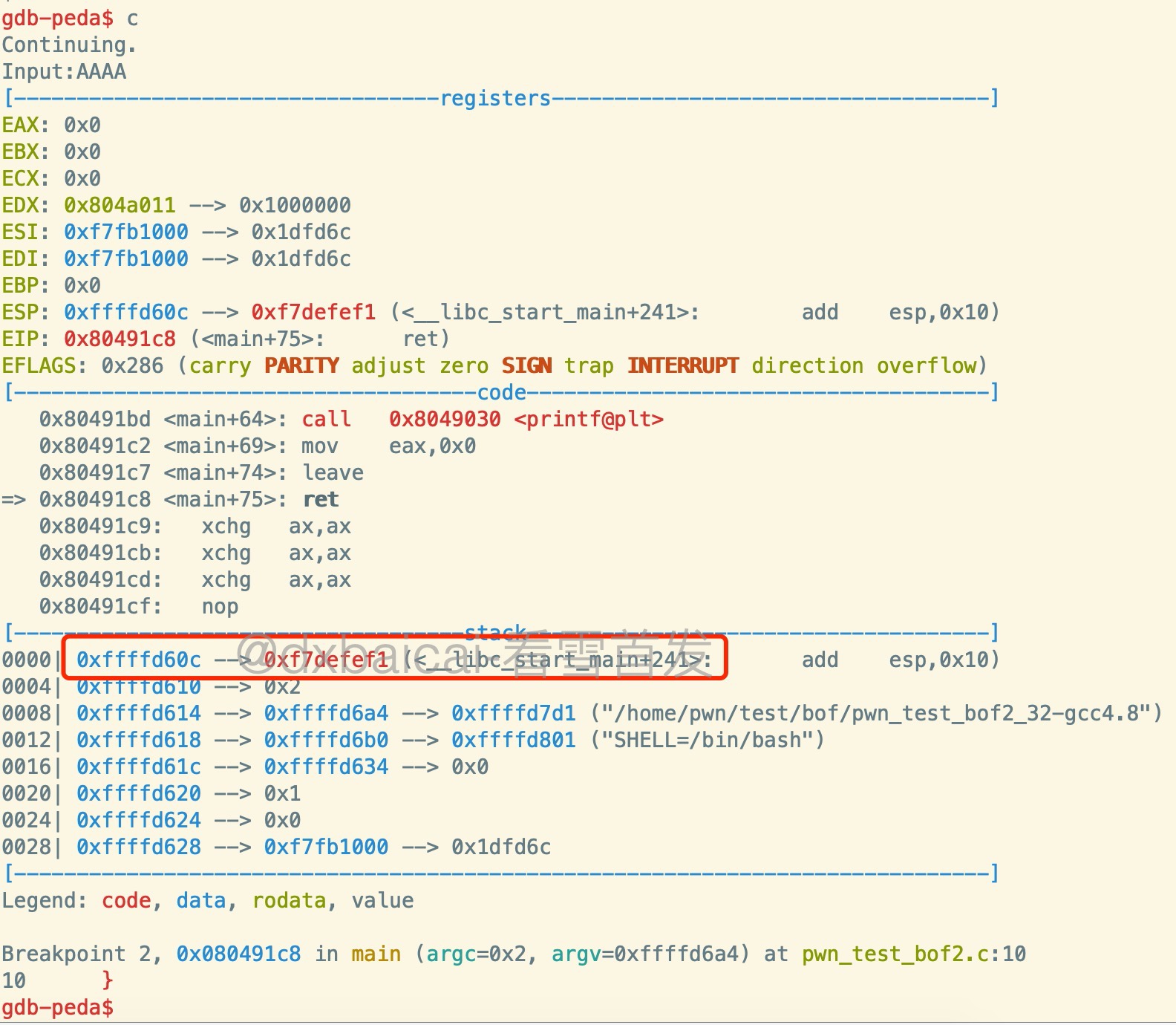Click the "/home/pwn/test/bof/pwn_test_bof2_32-gcc4.8" path string
The width and height of the screenshot is (1176, 1025).
click(x=877, y=714)
